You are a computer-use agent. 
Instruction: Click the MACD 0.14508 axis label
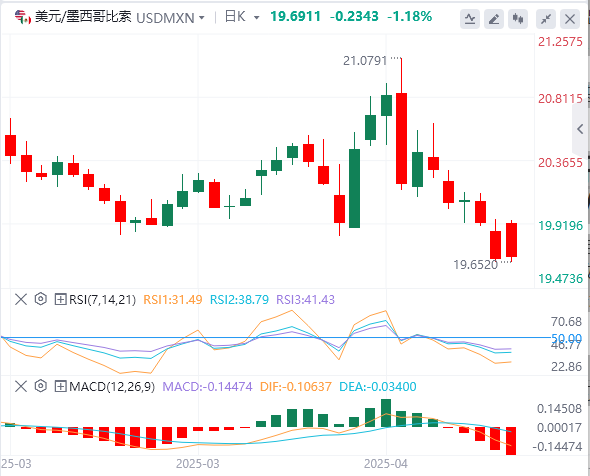[x=559, y=409]
